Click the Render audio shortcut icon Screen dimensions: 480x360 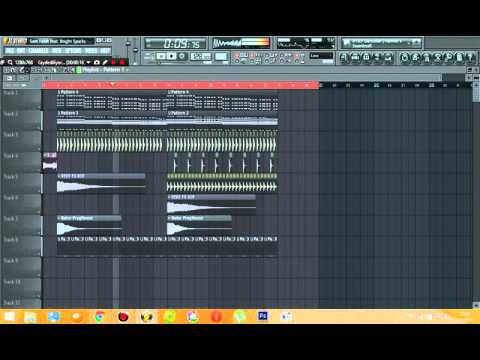pos(426,58)
